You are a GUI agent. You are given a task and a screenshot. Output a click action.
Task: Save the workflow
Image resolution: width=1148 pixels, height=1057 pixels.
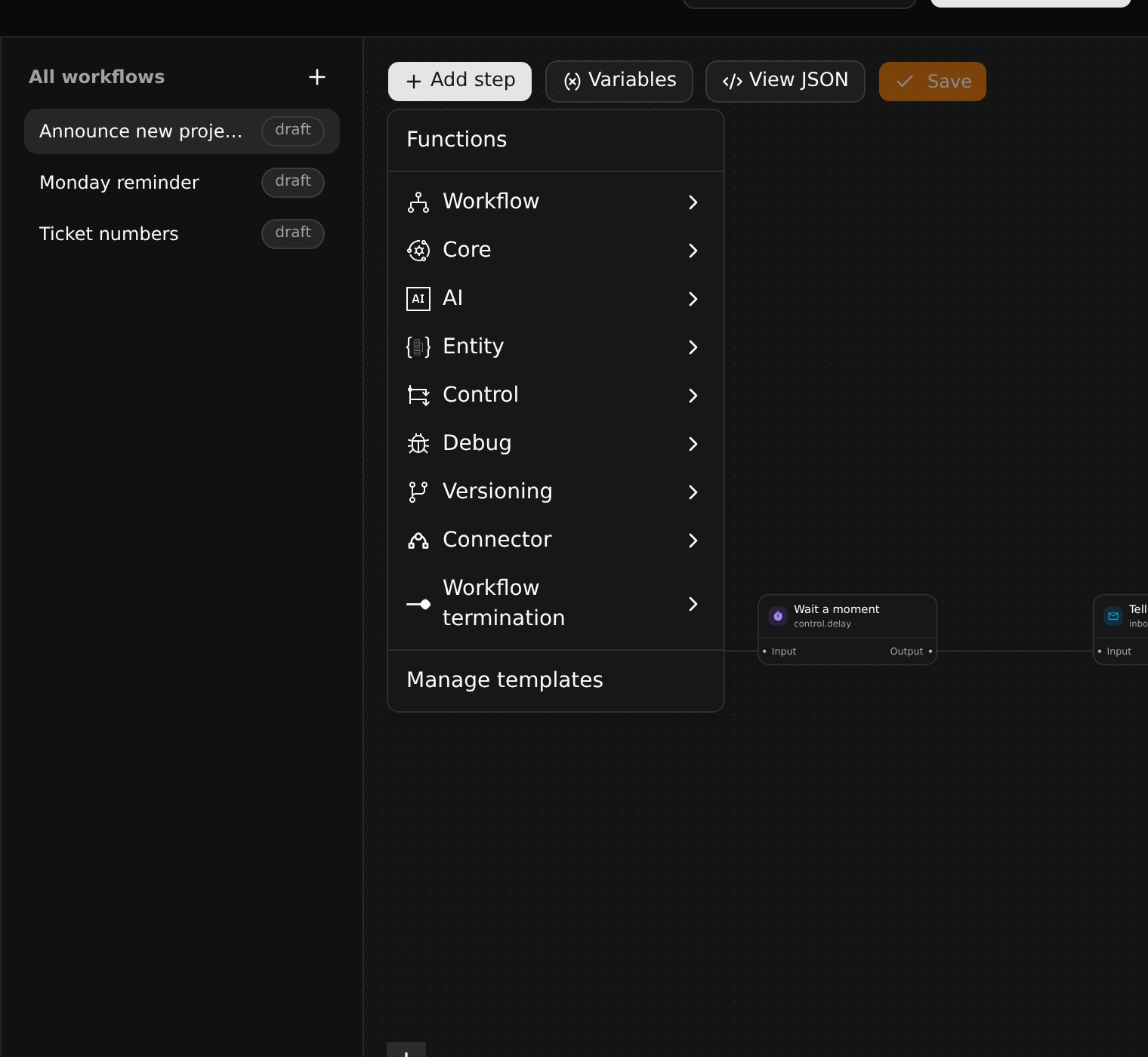(x=933, y=81)
